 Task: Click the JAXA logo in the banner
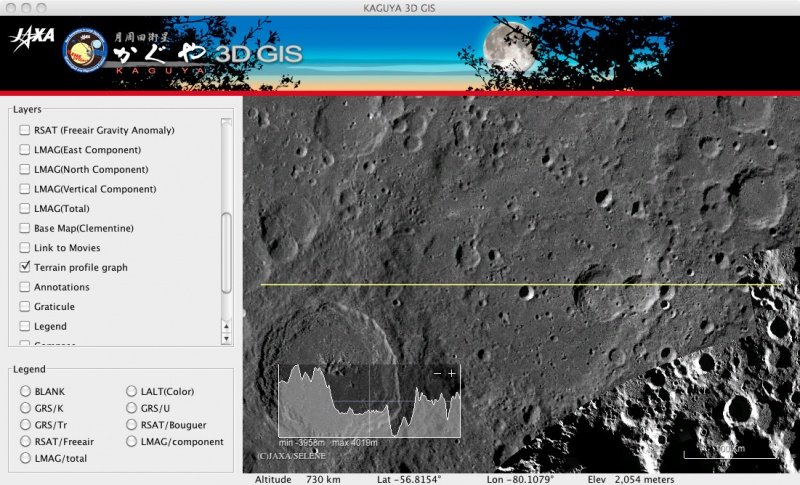[33, 40]
